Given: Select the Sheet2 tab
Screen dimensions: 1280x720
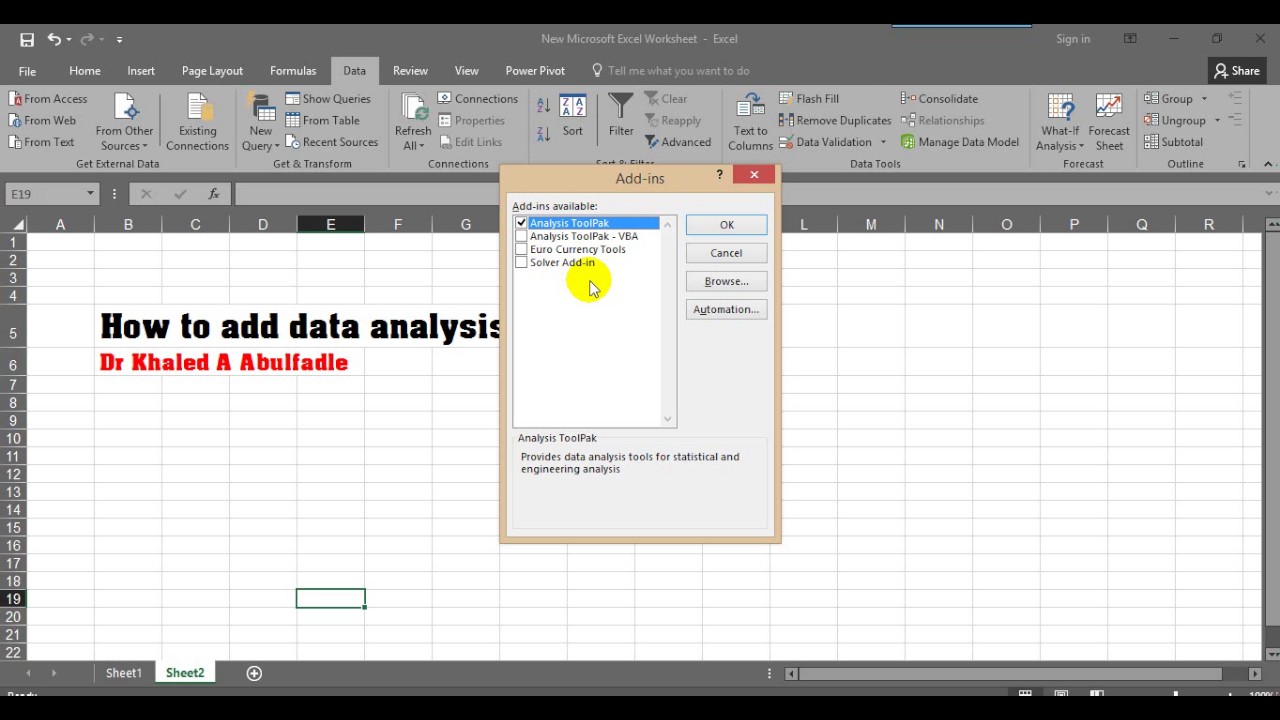Looking at the screenshot, I should click(x=185, y=673).
